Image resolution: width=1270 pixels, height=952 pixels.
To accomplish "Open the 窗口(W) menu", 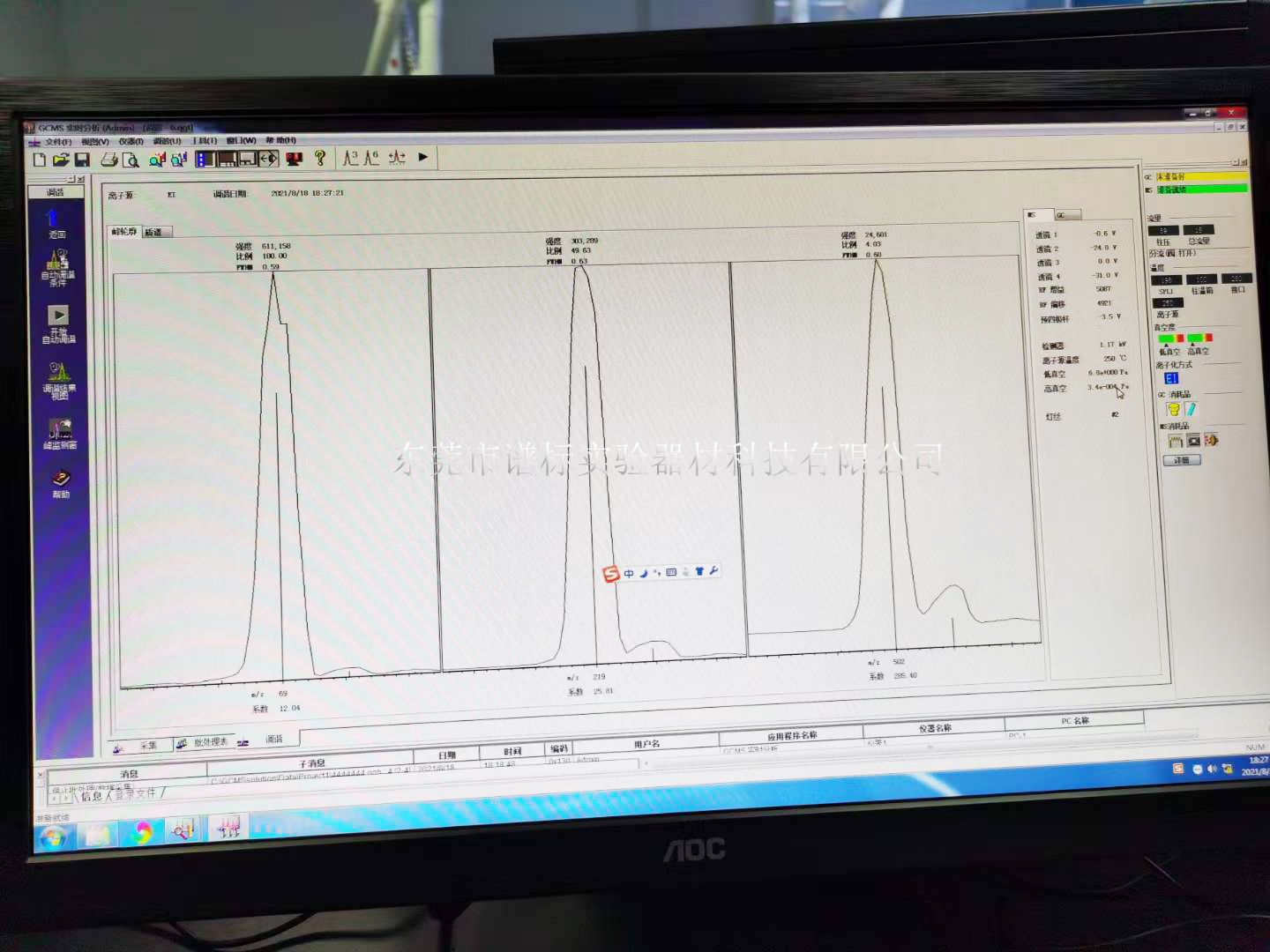I will click(241, 140).
